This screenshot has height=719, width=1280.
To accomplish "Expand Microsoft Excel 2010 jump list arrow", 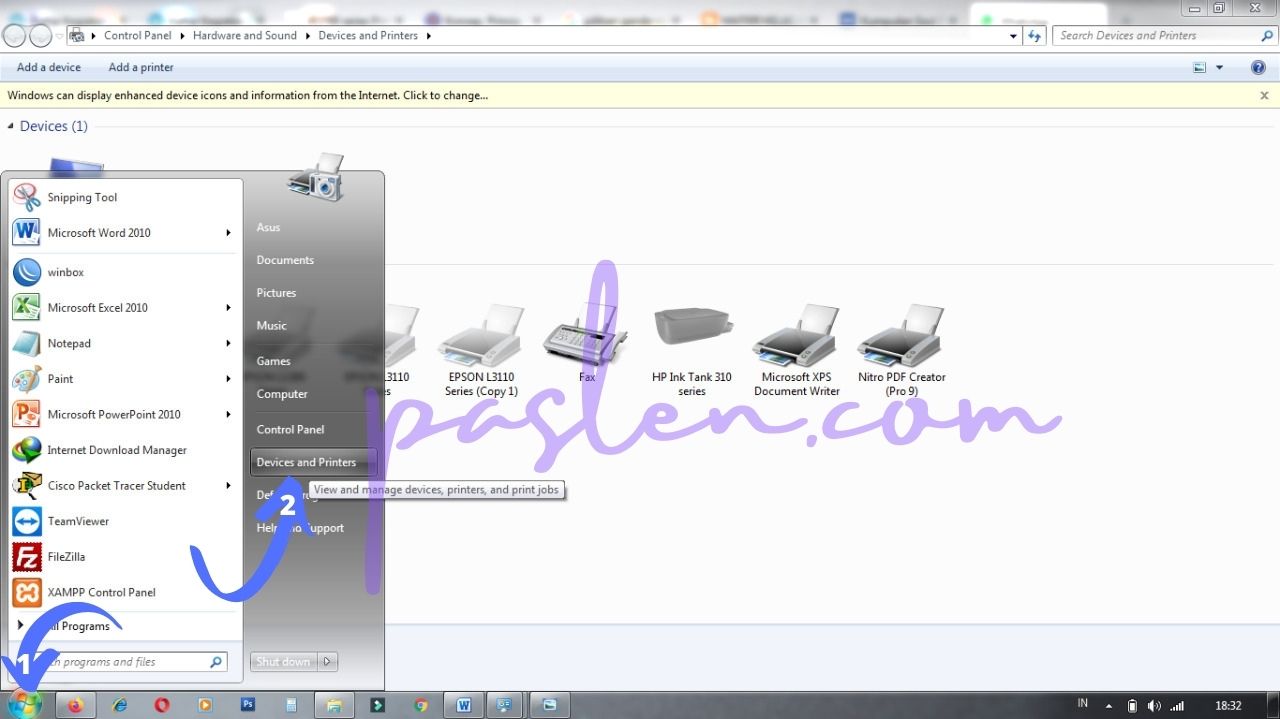I will tap(228, 308).
